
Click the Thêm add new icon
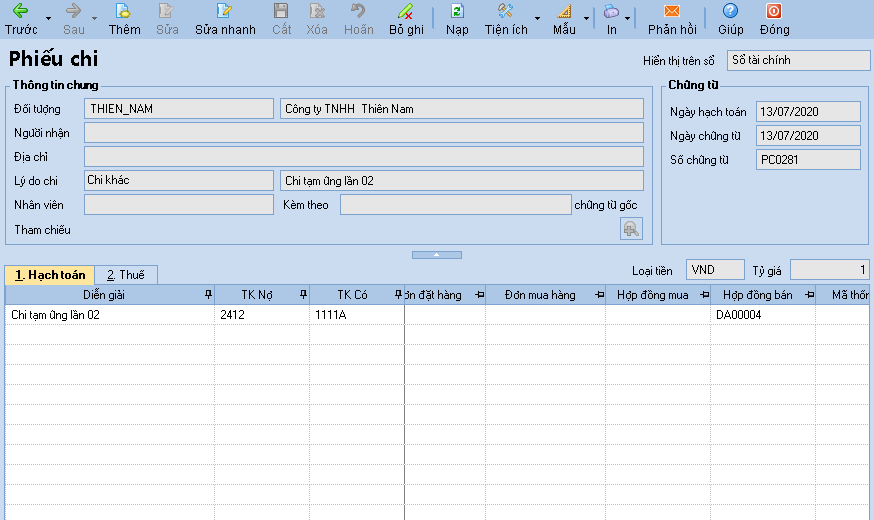click(x=124, y=11)
